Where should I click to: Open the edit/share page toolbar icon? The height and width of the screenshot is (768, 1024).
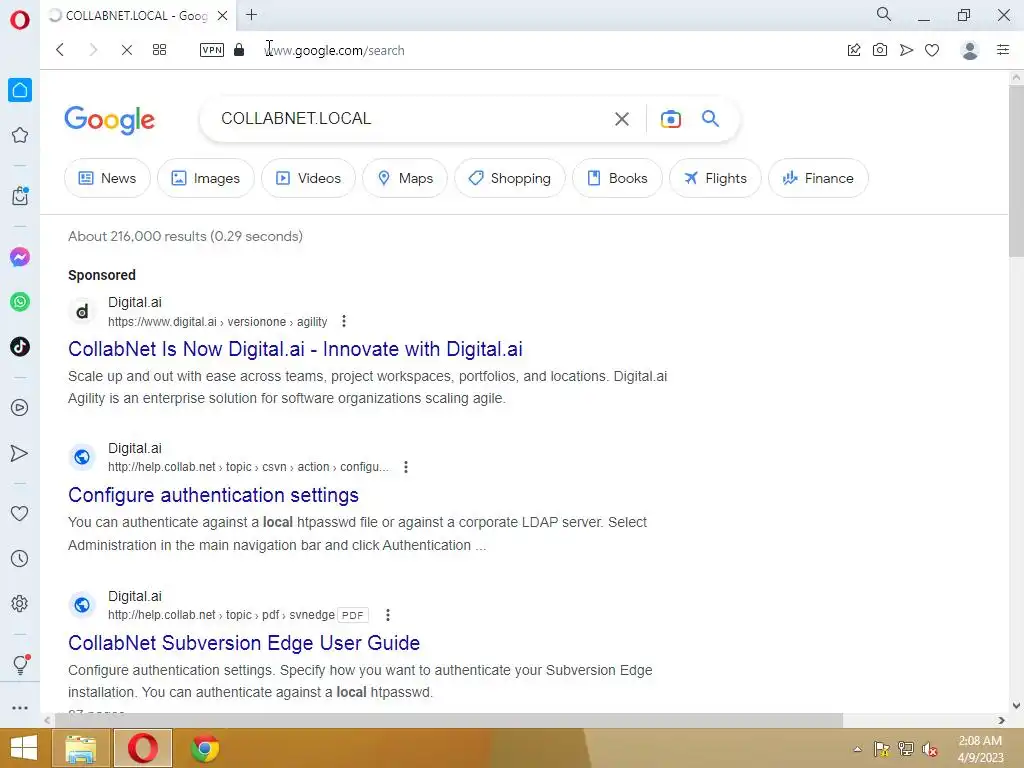[x=854, y=50]
